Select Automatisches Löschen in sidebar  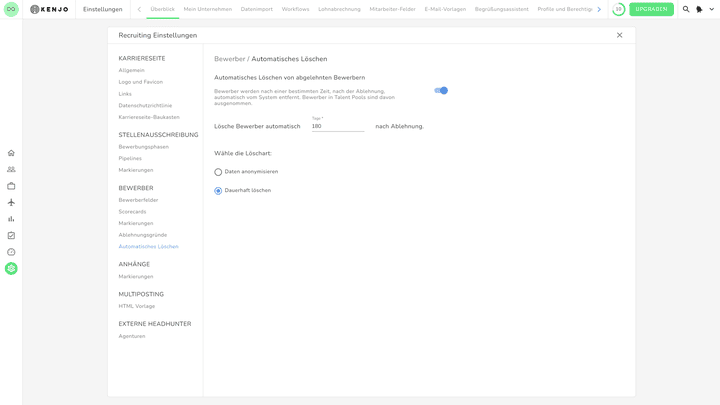[148, 247]
